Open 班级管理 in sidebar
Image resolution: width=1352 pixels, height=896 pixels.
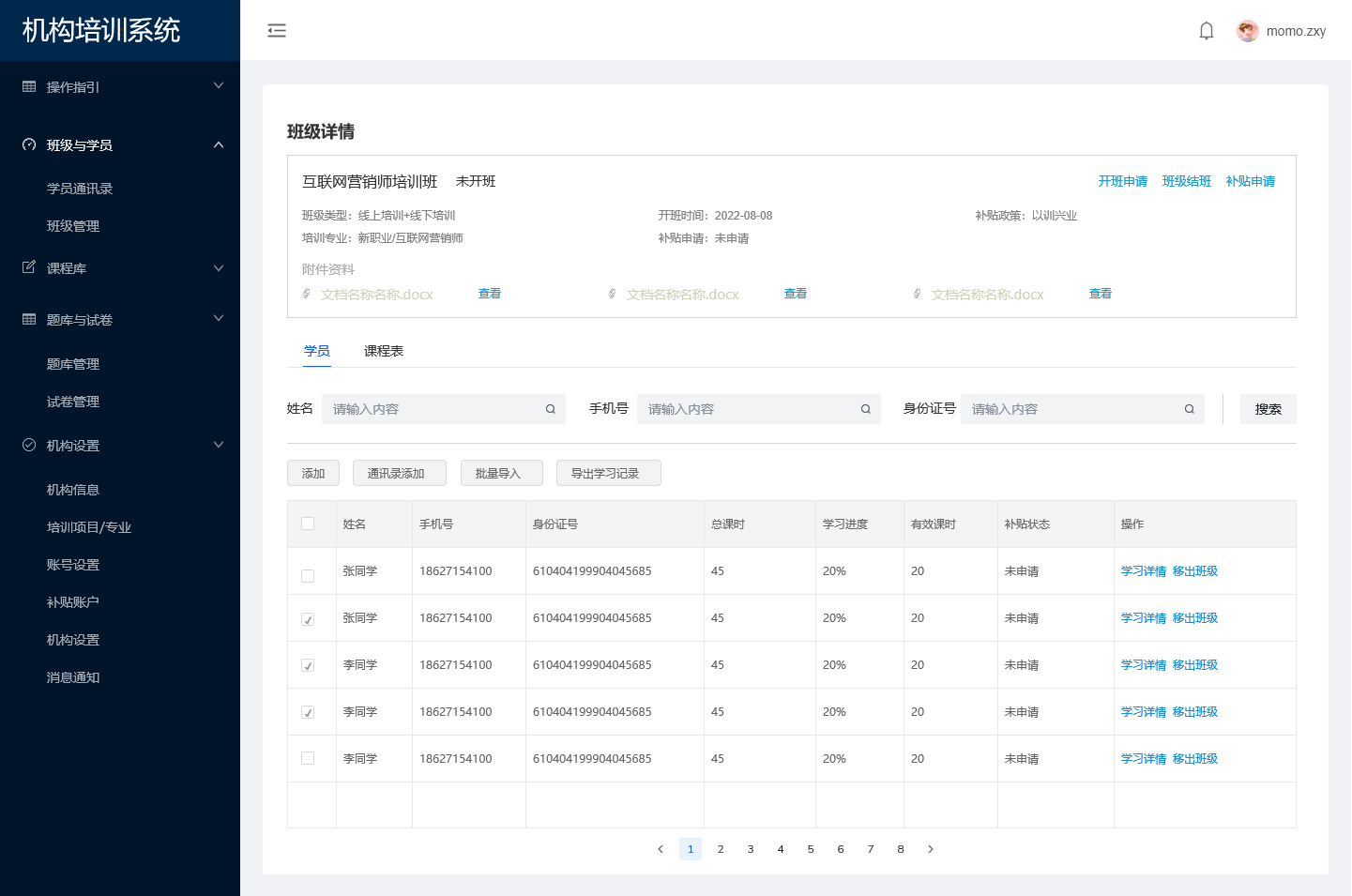73,226
